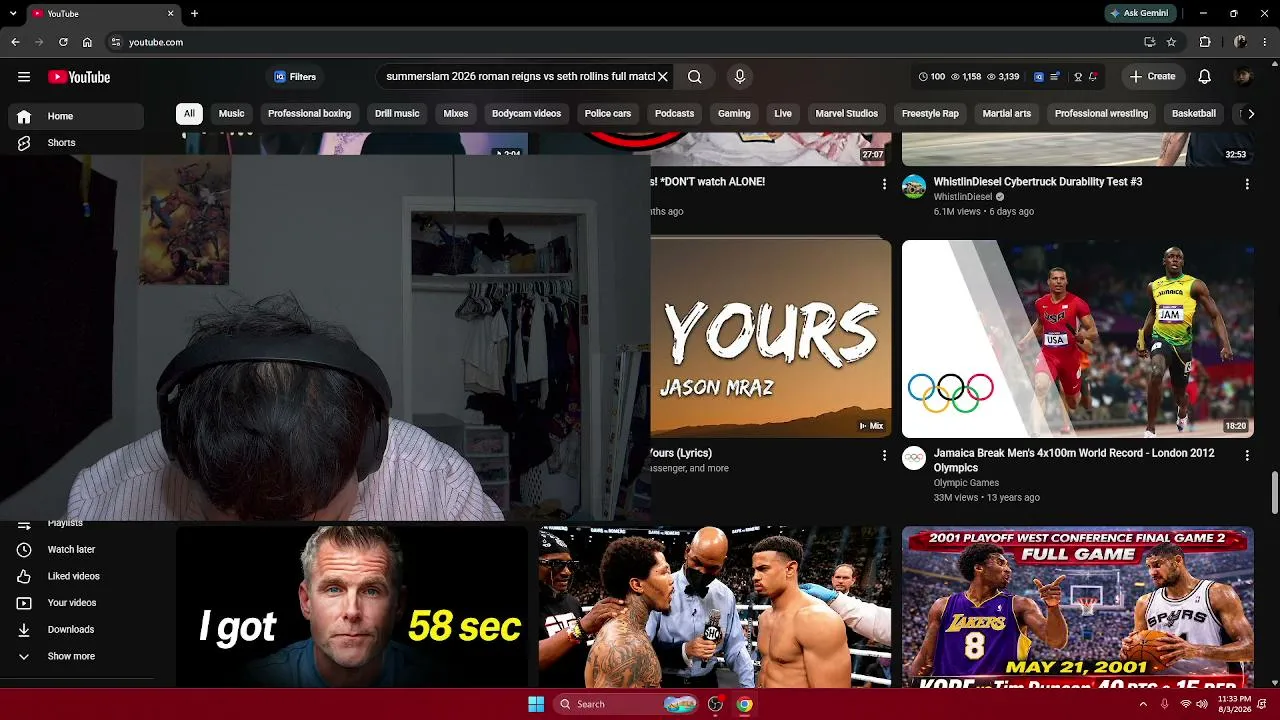Click the Create button

point(1153,77)
